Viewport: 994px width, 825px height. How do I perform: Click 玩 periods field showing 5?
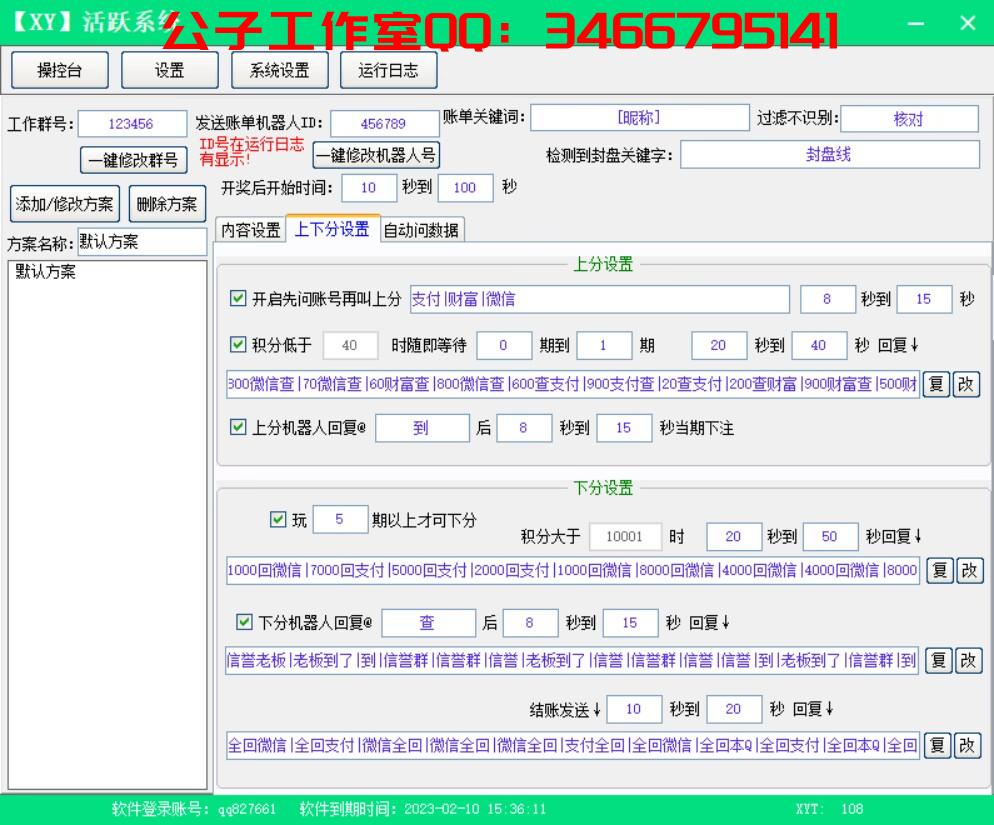coord(340,519)
